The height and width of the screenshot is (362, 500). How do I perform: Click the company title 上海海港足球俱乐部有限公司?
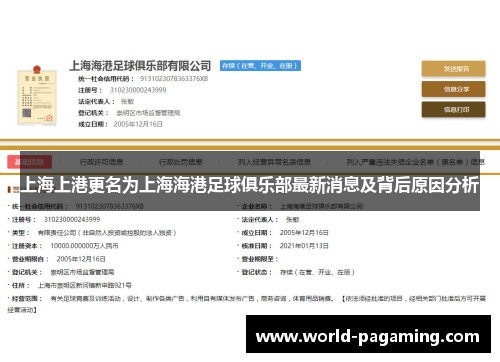click(x=140, y=66)
